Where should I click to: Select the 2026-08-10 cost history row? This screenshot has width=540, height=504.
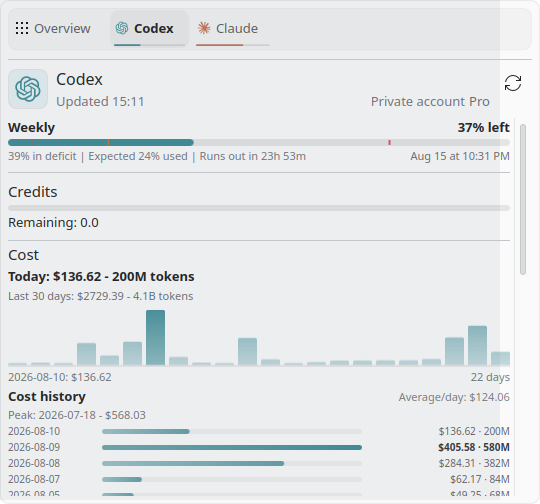(x=259, y=431)
